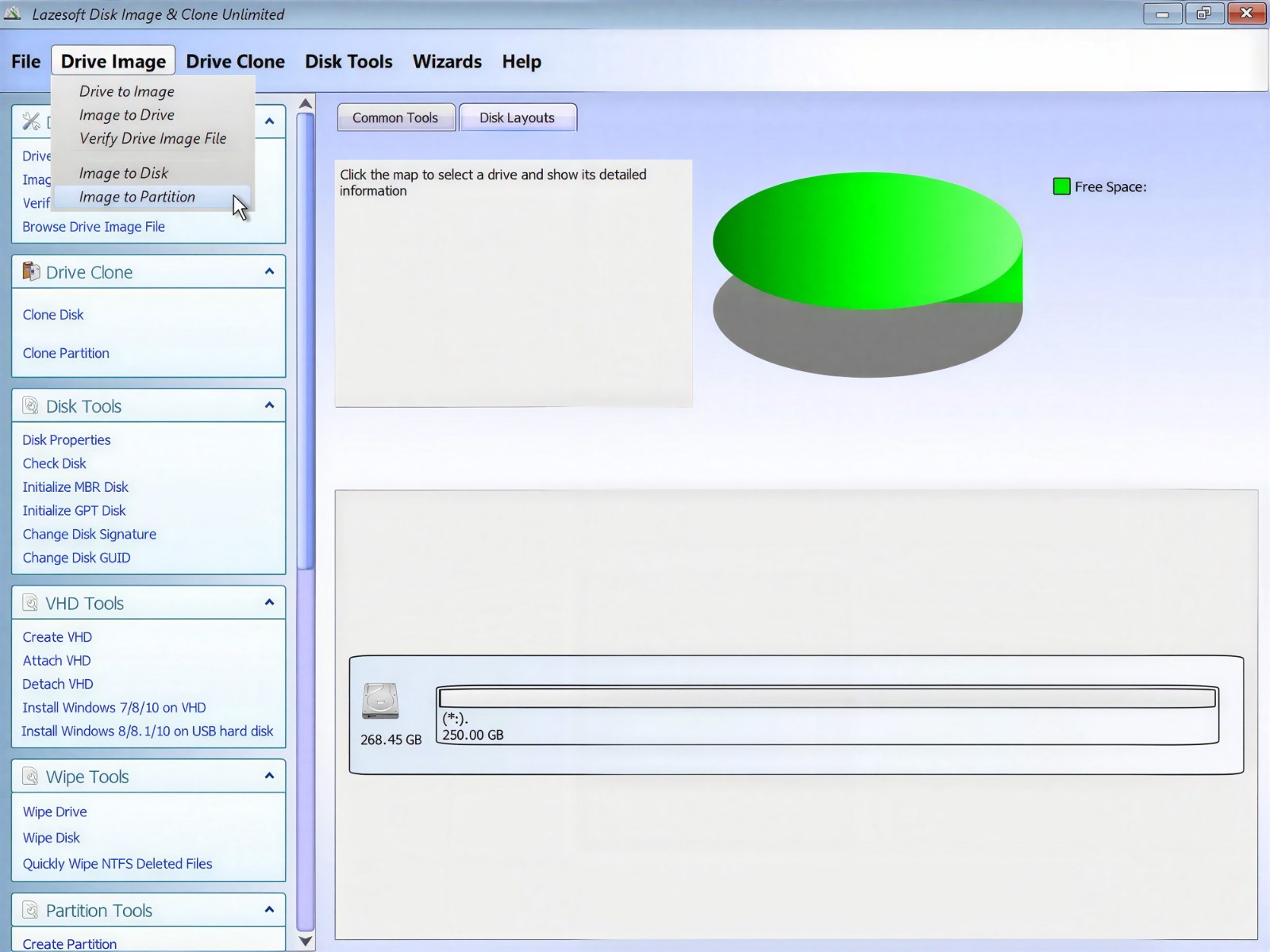Click the Wipe Tools panel header
The image size is (1270, 952).
tap(148, 776)
